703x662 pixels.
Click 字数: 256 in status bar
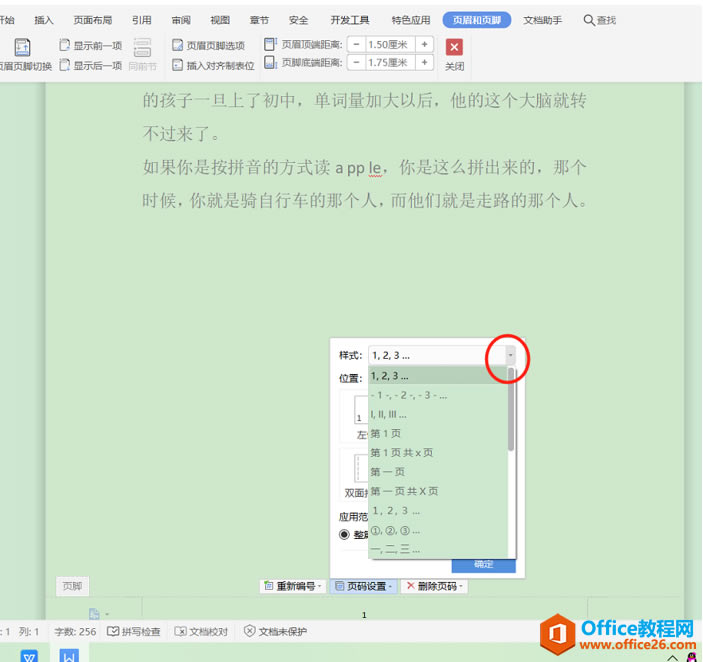(75, 632)
